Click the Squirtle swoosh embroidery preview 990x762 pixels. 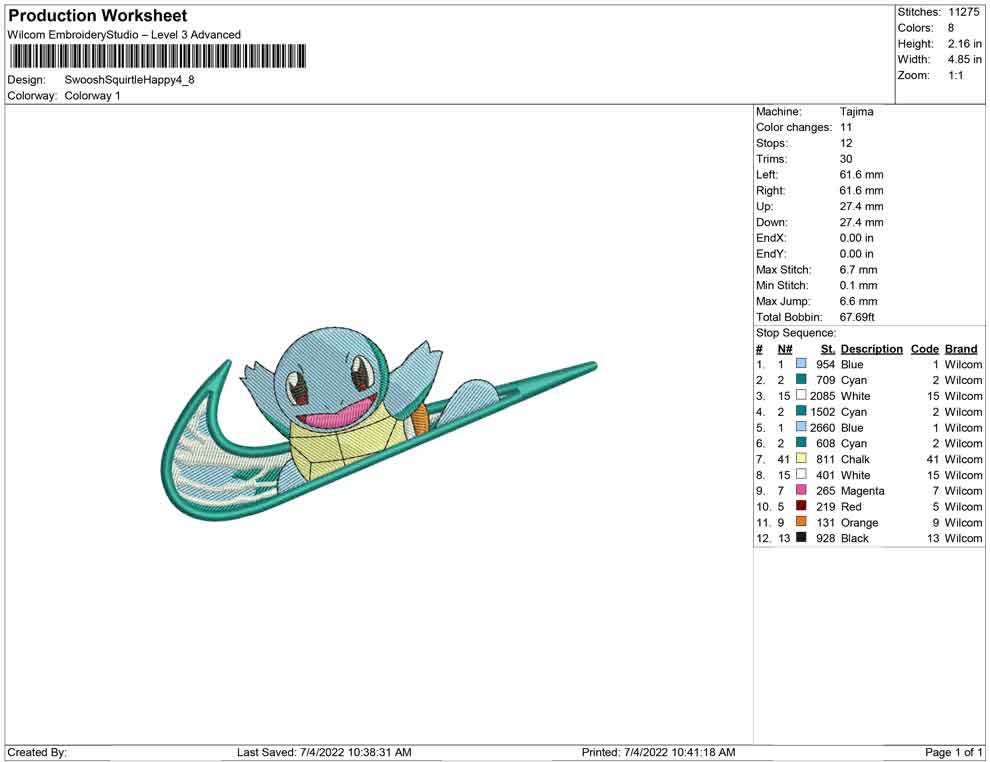(379, 424)
